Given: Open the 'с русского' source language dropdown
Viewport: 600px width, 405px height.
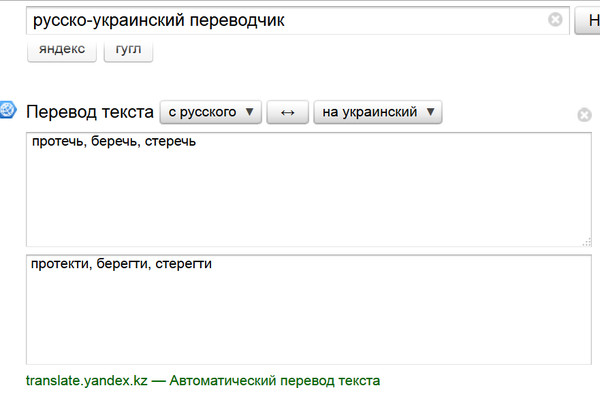Looking at the screenshot, I should [x=210, y=112].
